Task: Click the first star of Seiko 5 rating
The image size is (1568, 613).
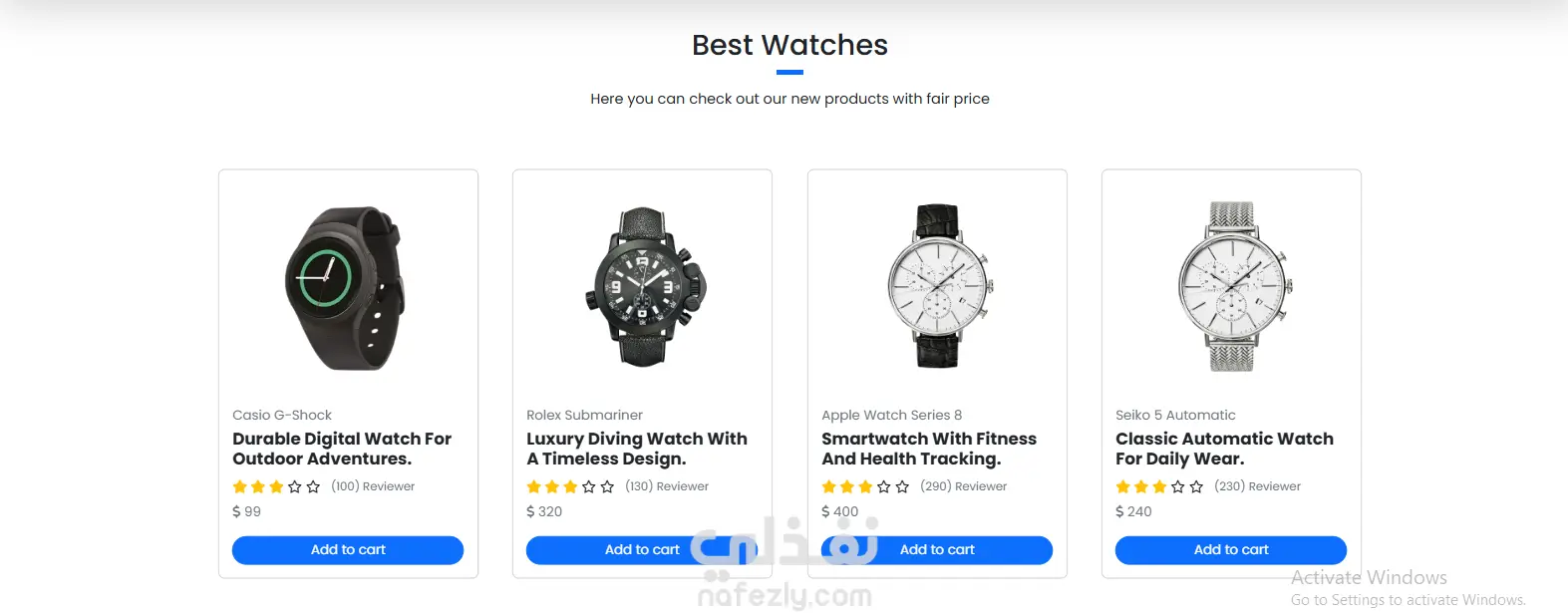Action: coord(1122,486)
